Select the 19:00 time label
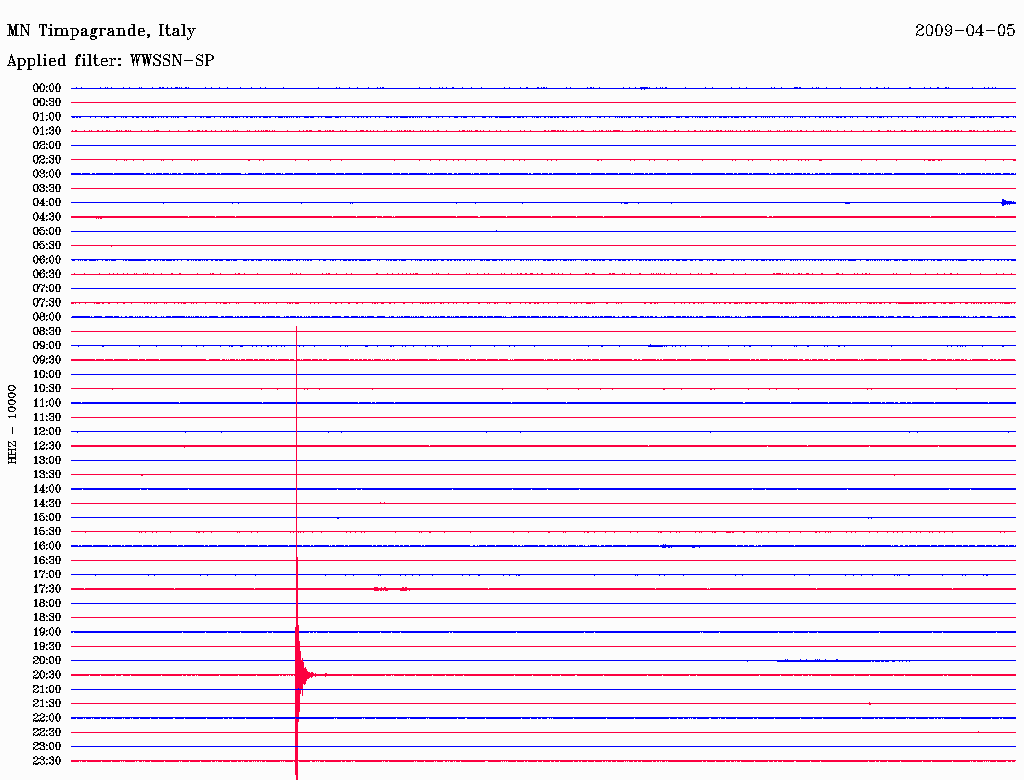The image size is (1024, 780). pos(47,632)
